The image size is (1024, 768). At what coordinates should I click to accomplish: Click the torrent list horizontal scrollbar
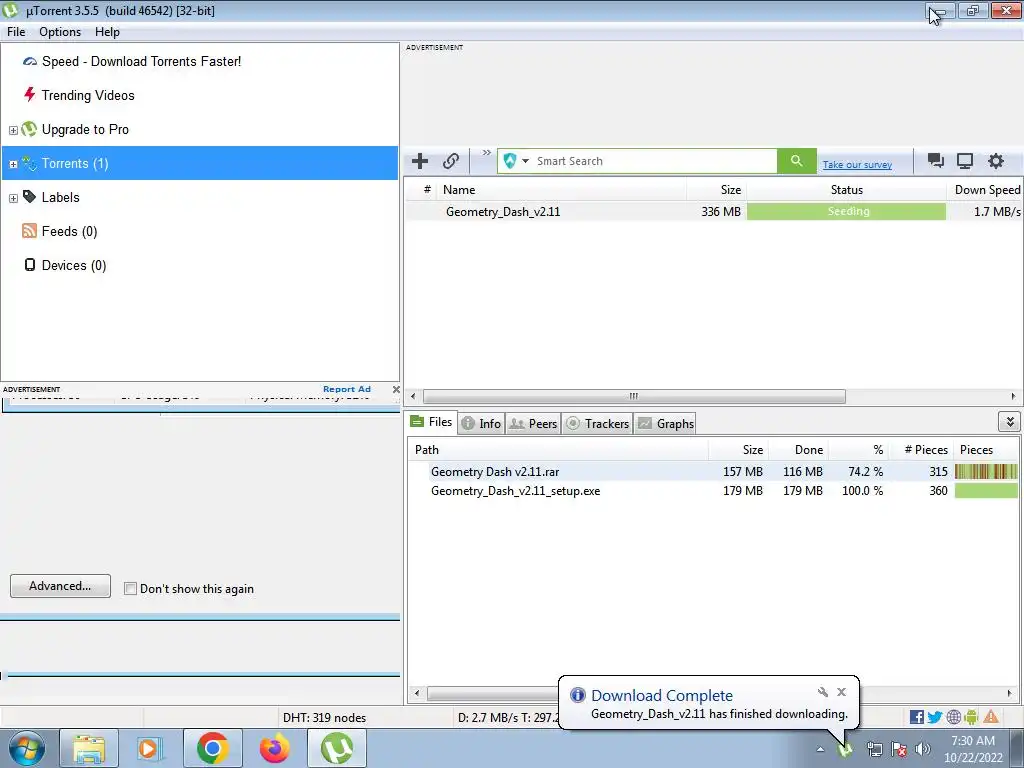click(x=633, y=396)
